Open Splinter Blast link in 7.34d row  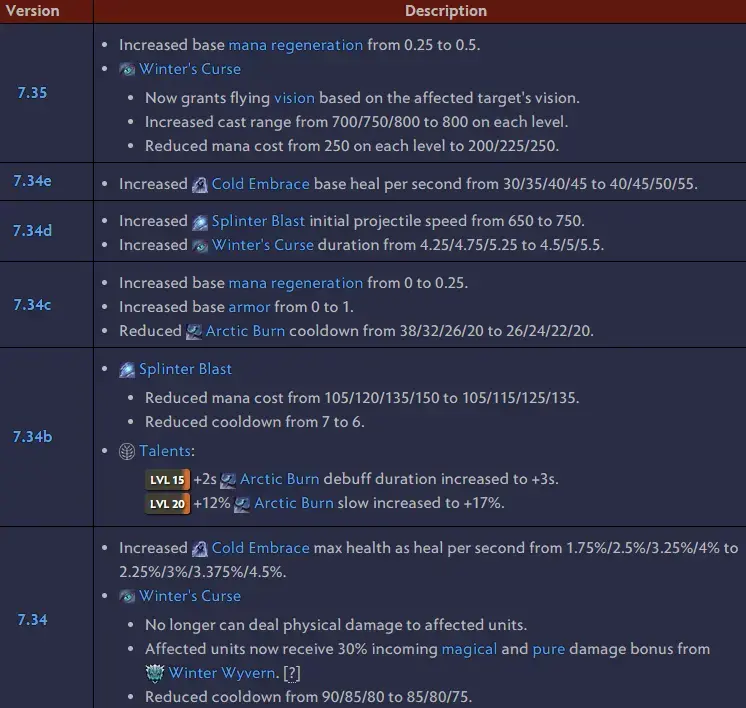(x=258, y=221)
